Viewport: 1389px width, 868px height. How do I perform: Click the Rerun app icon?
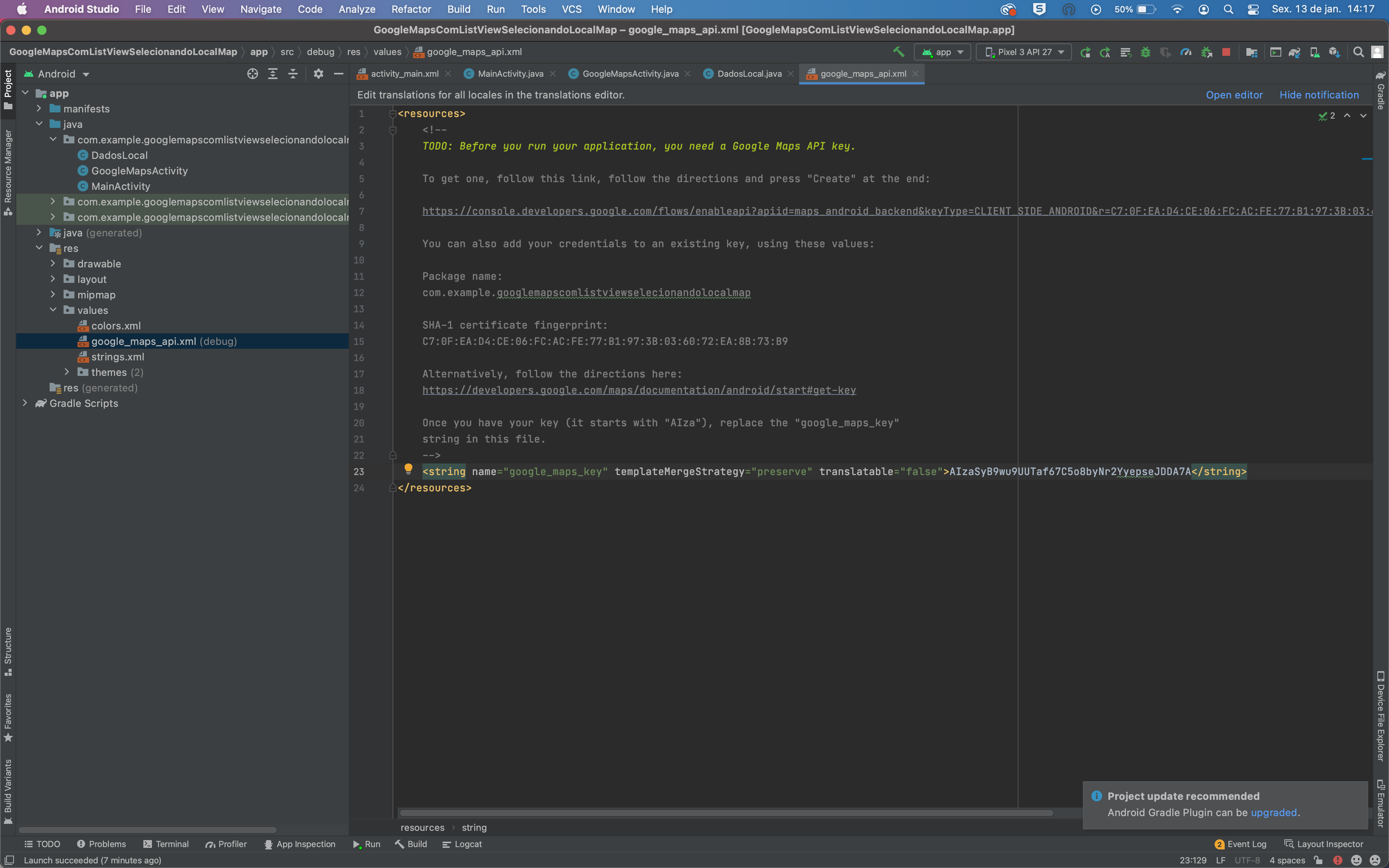click(1085, 52)
